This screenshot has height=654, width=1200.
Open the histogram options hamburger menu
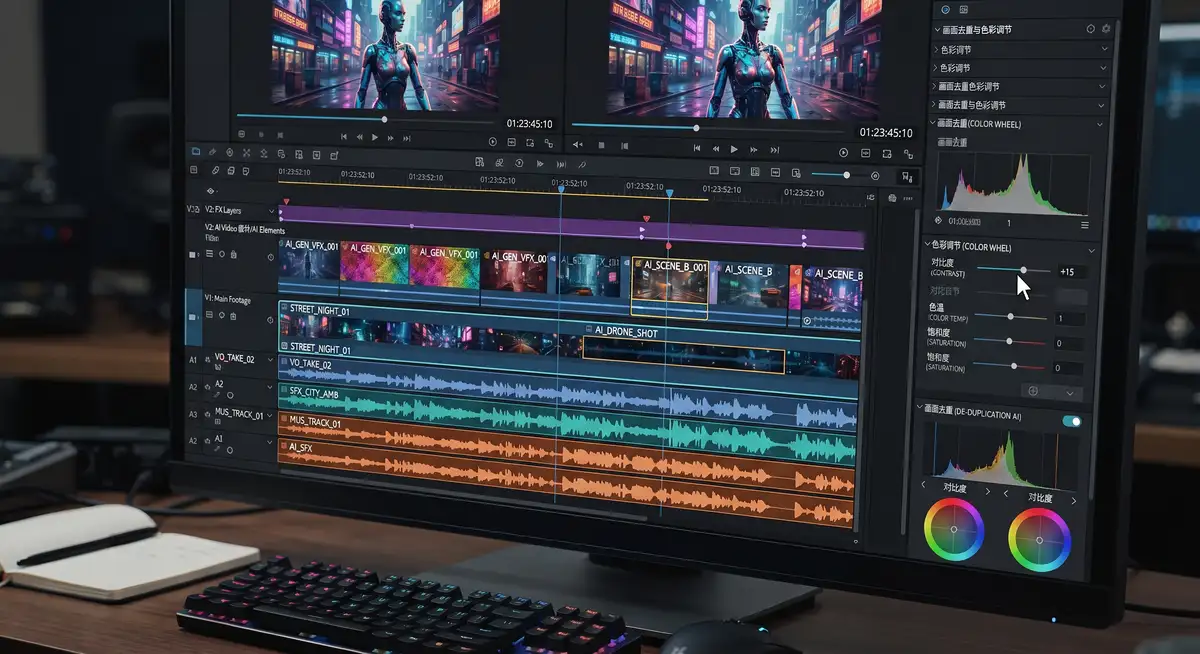click(1085, 225)
